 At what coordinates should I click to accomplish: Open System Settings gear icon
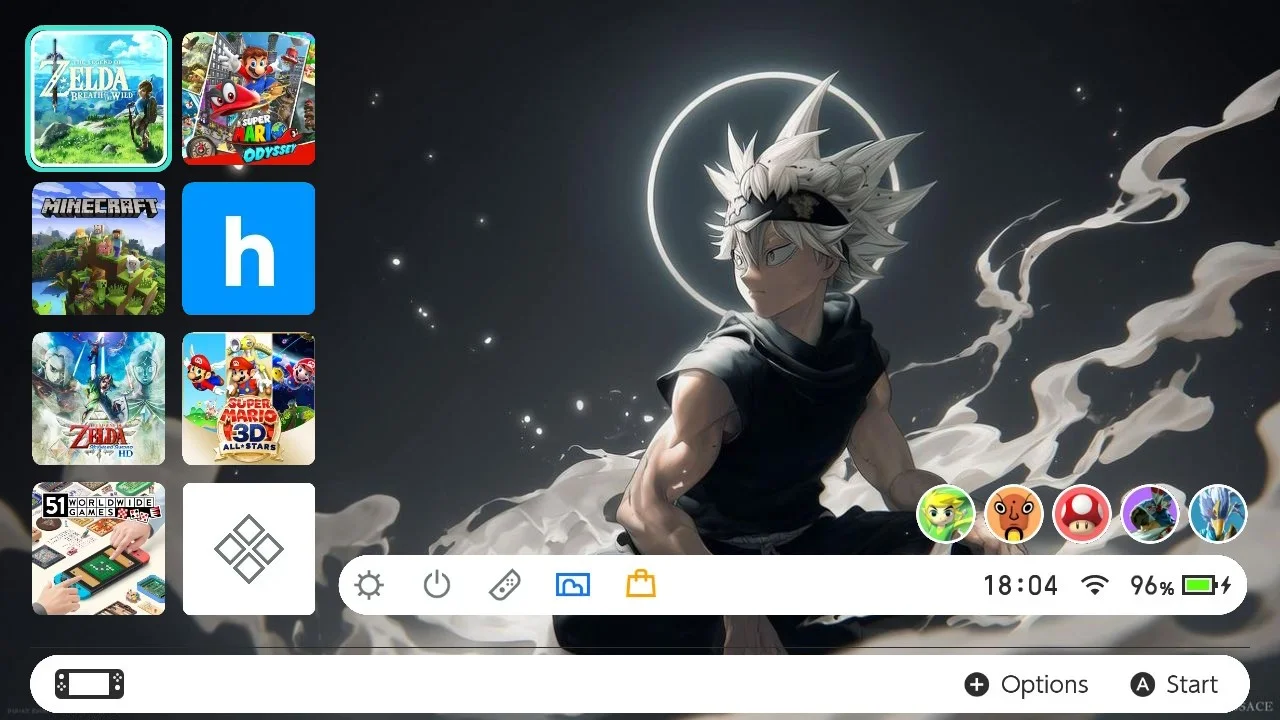pos(369,585)
